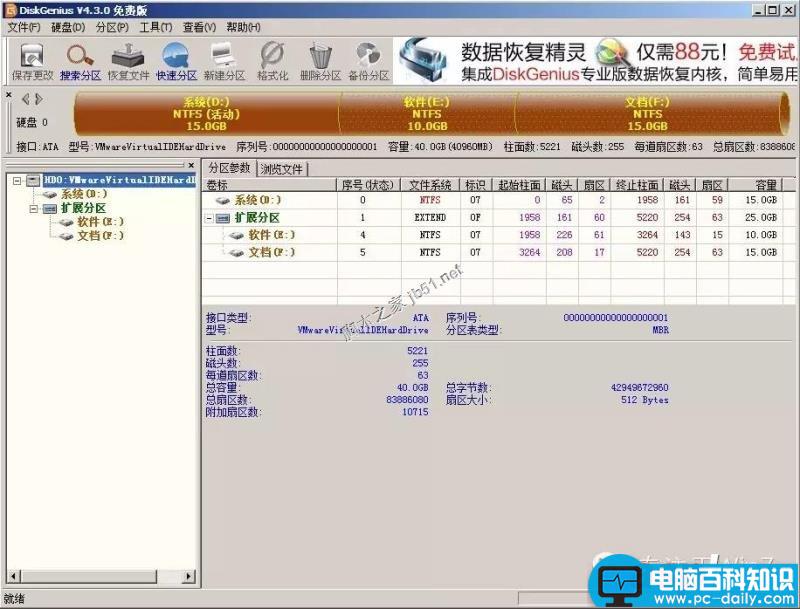Switch to the 分区参数 tab
Viewport: 800px width, 609px height.
(x=229, y=168)
